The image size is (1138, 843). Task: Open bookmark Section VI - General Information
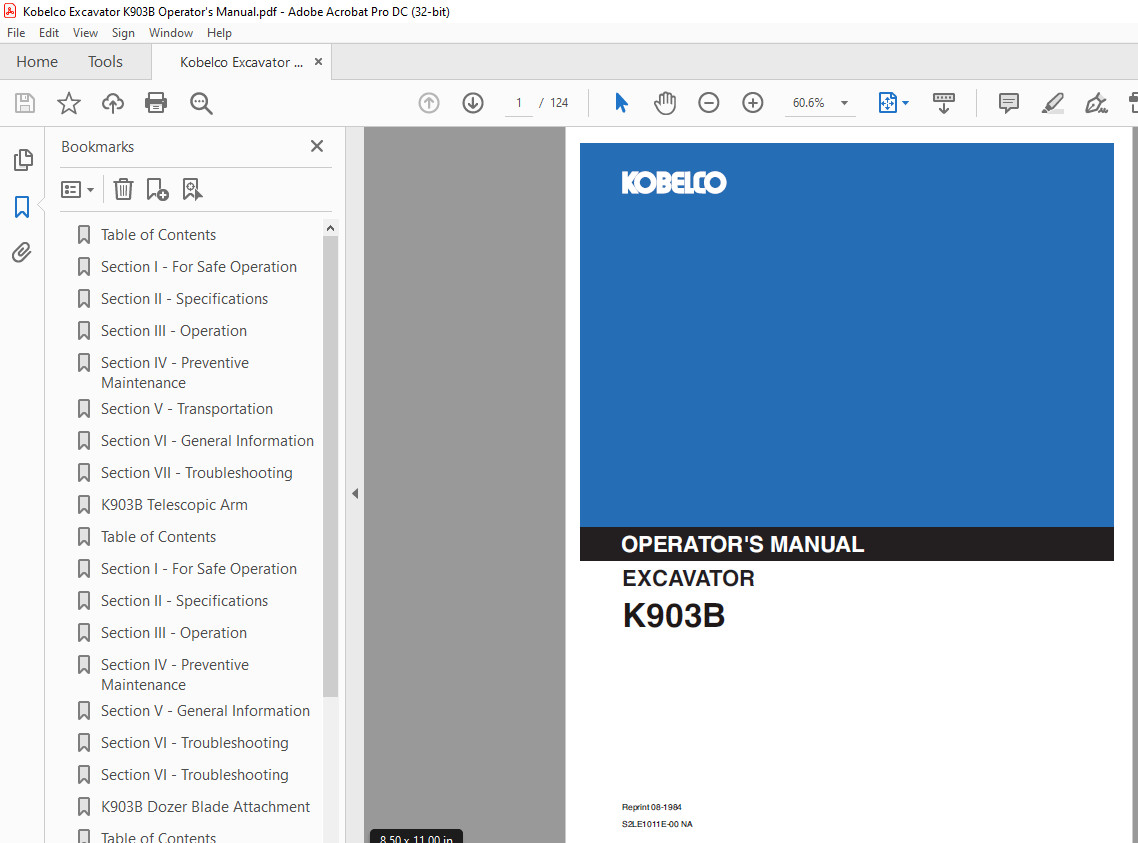[207, 441]
